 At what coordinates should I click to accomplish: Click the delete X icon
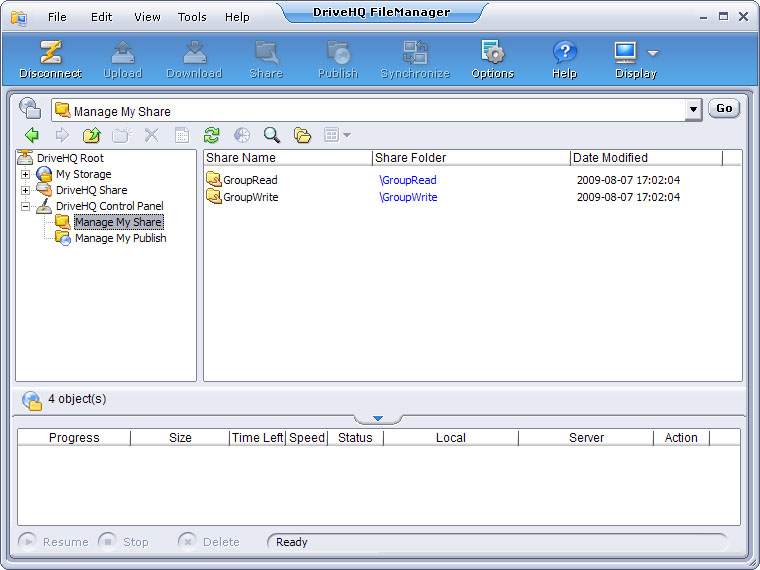click(152, 135)
